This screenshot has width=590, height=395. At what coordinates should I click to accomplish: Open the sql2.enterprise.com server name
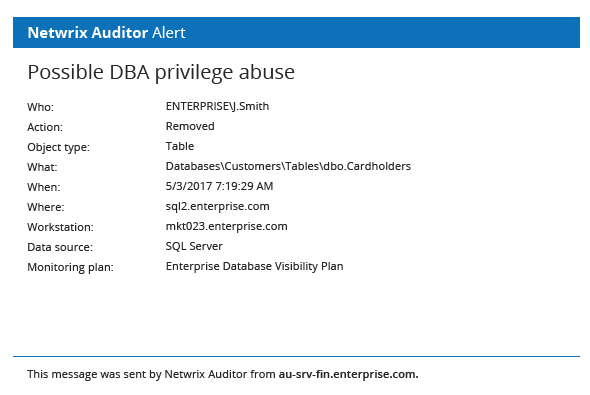point(217,206)
